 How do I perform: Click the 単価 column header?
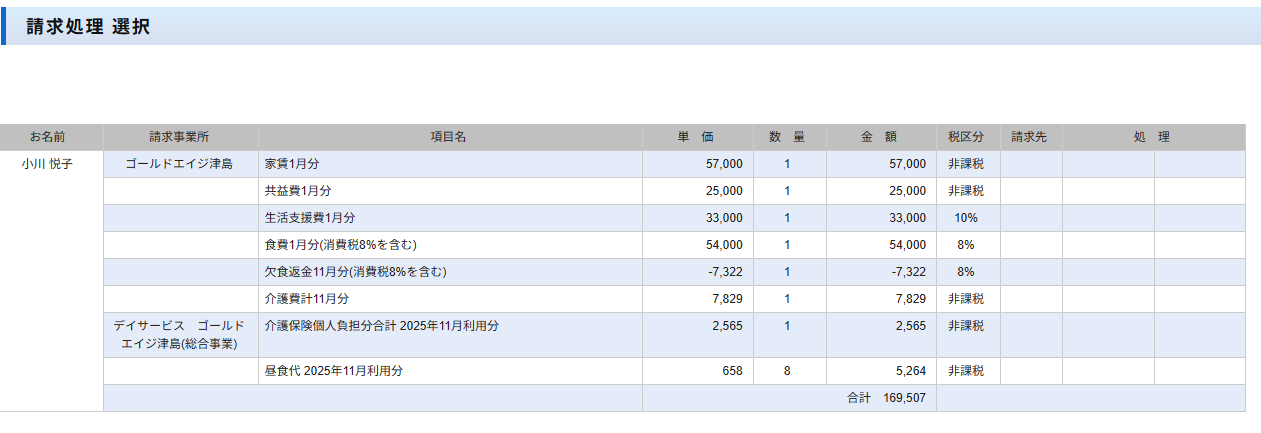(696, 137)
